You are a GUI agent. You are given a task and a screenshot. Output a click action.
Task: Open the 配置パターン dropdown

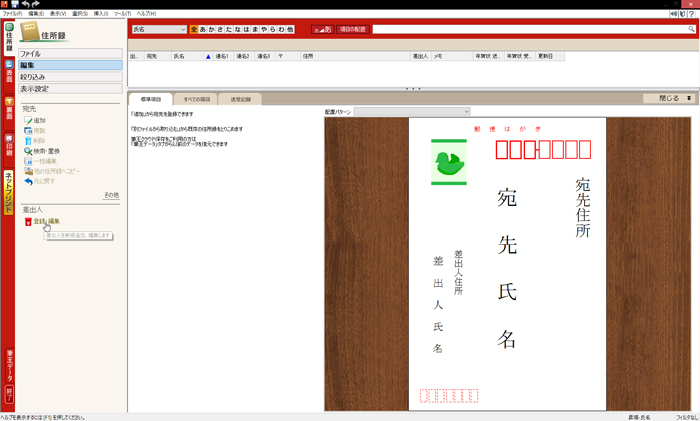click(412, 111)
